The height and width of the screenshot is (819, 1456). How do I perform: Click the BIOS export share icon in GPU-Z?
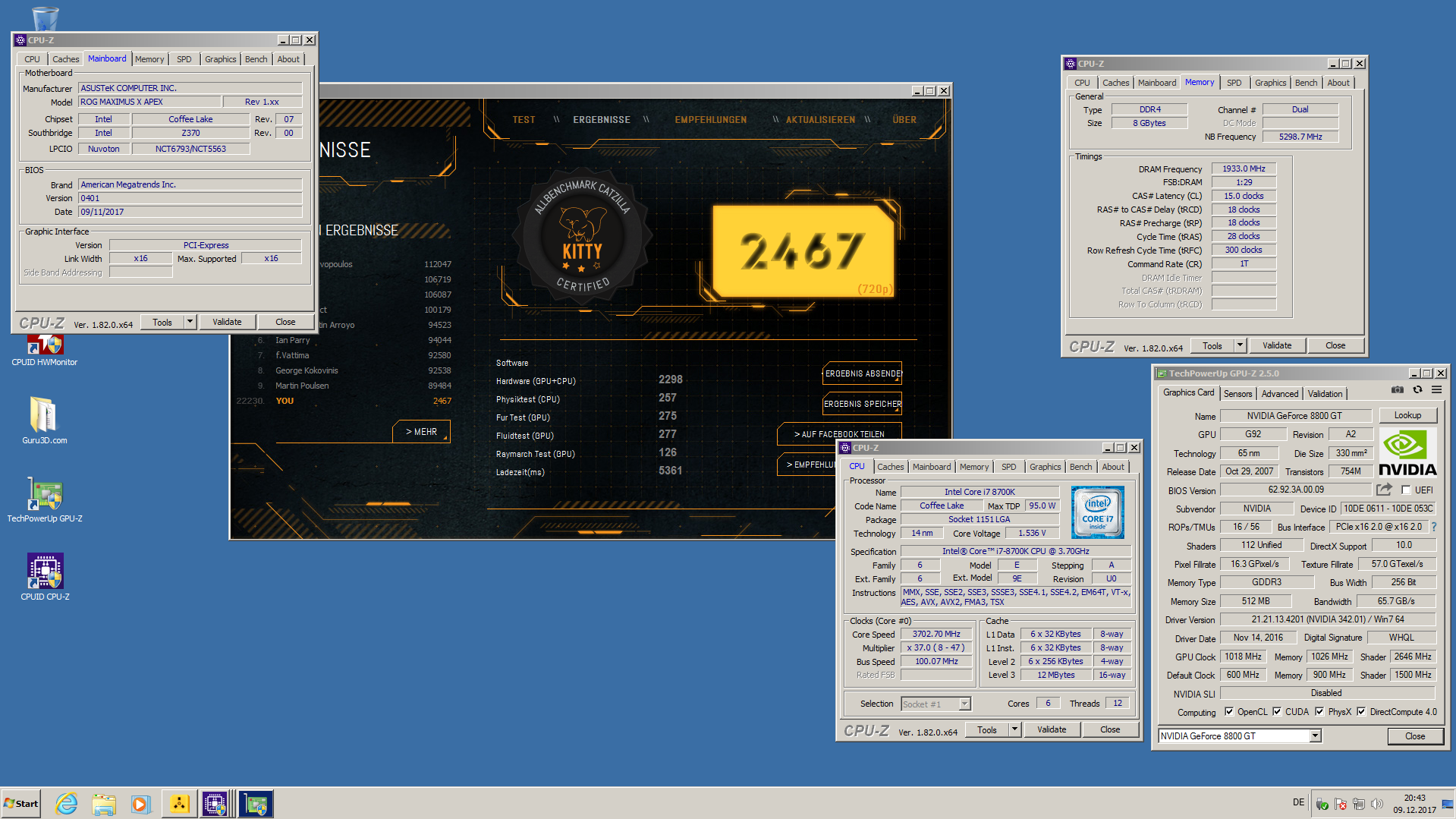coord(1385,490)
